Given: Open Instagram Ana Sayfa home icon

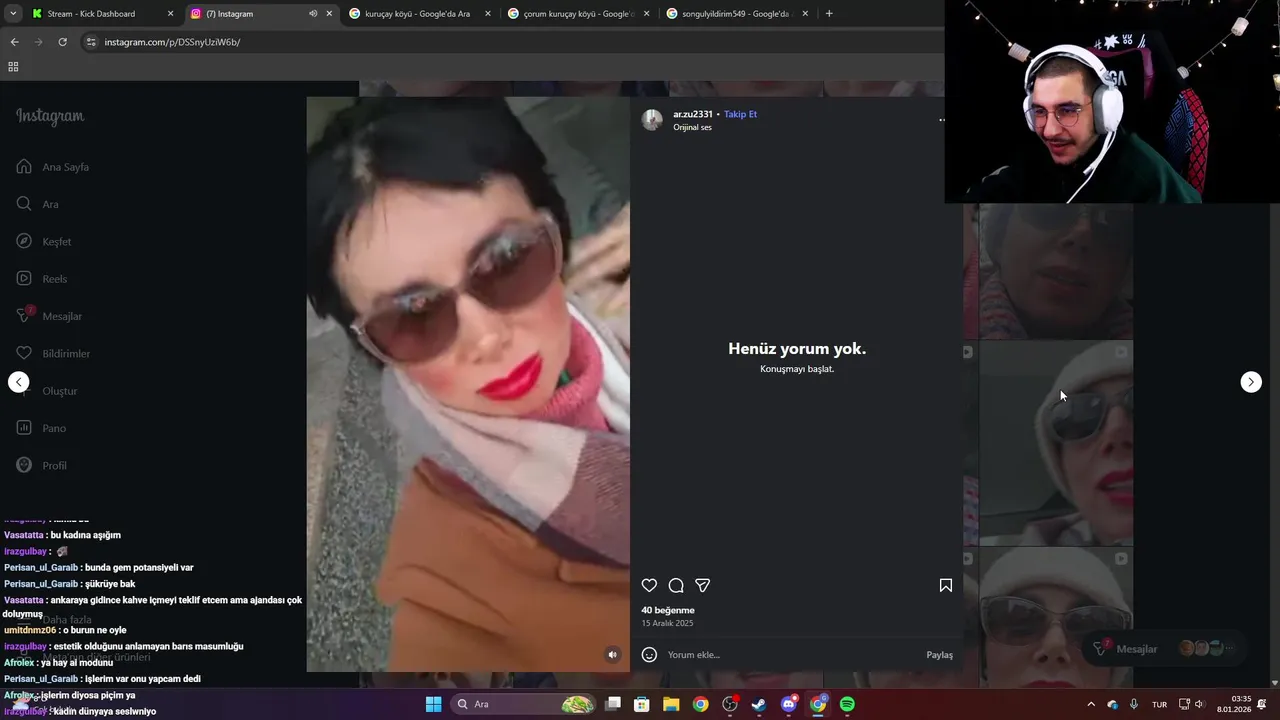Looking at the screenshot, I should [x=24, y=166].
